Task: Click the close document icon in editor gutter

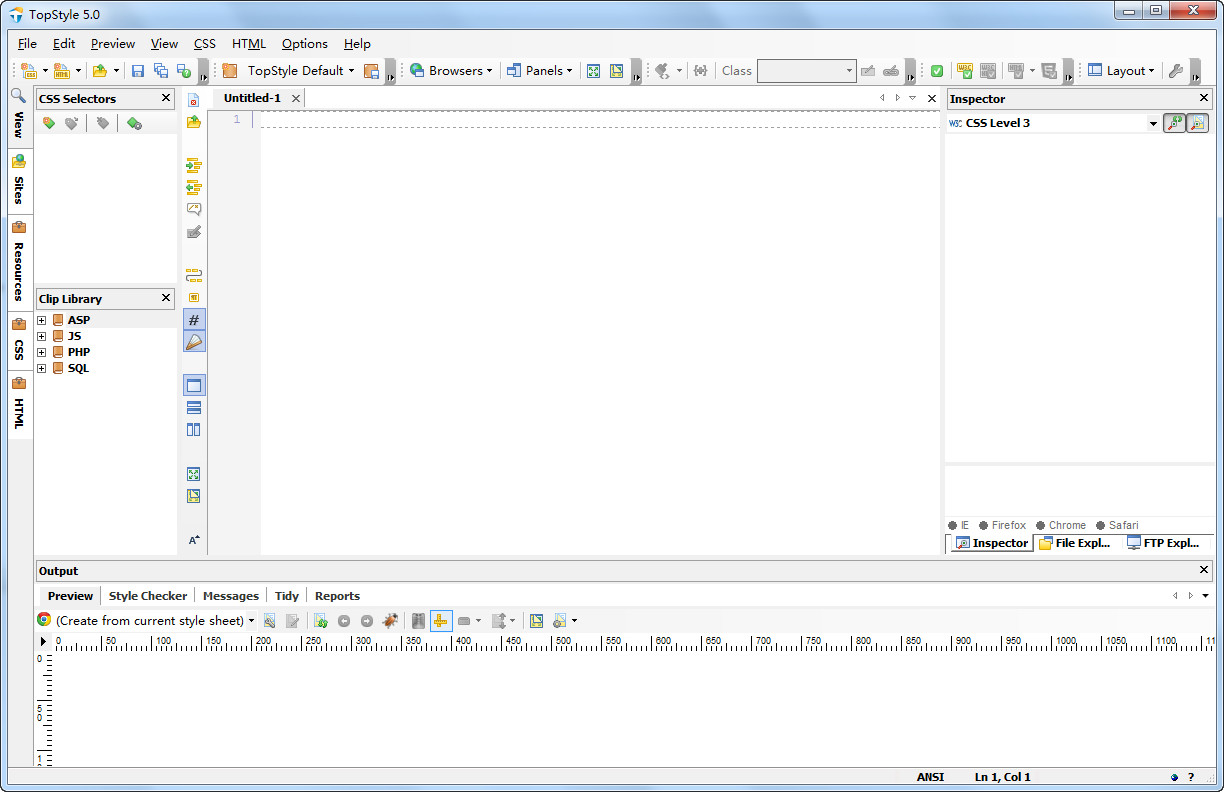Action: tap(194, 100)
